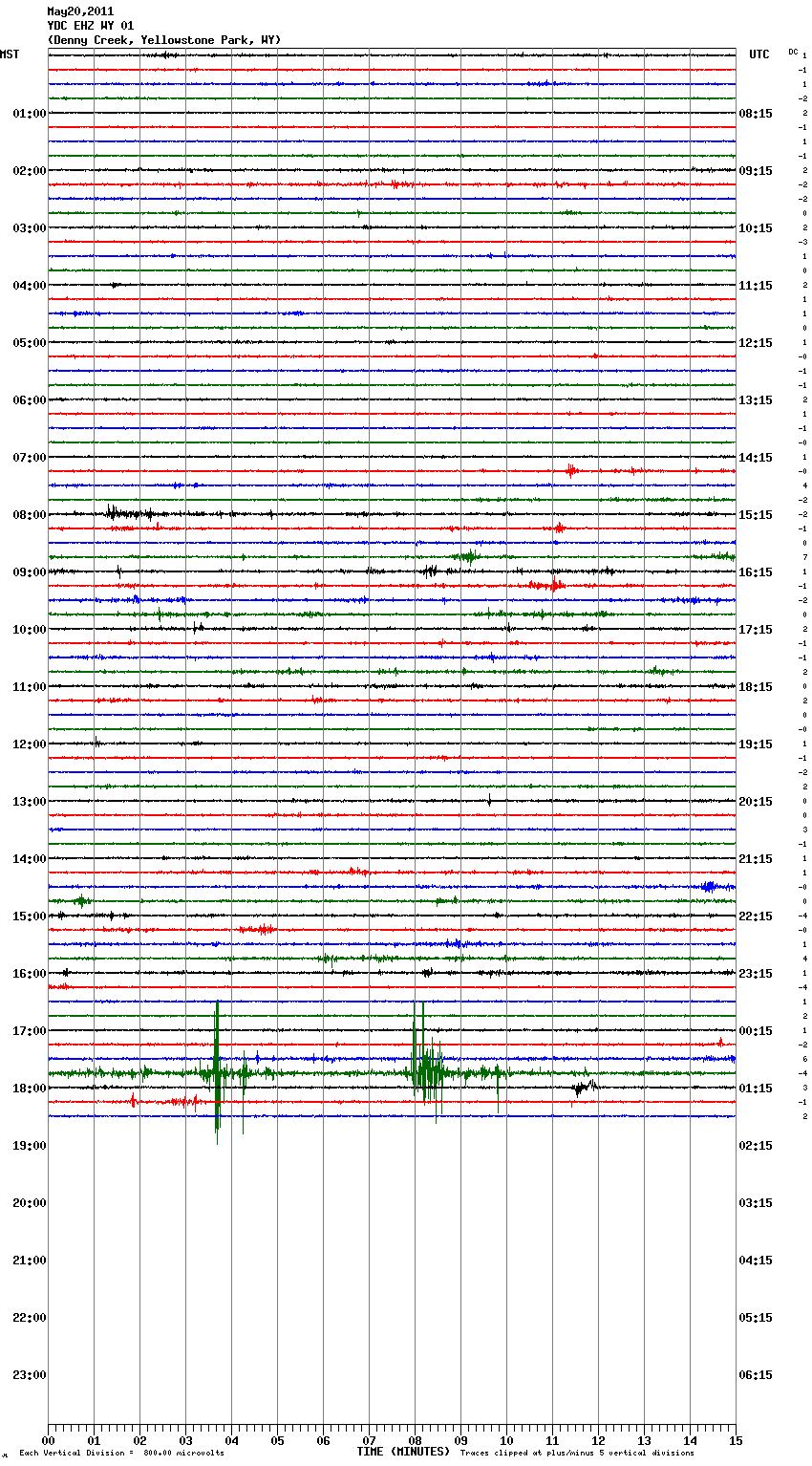
Task: Select the 18:00 MST time label
Action: pyautogui.click(x=29, y=1089)
